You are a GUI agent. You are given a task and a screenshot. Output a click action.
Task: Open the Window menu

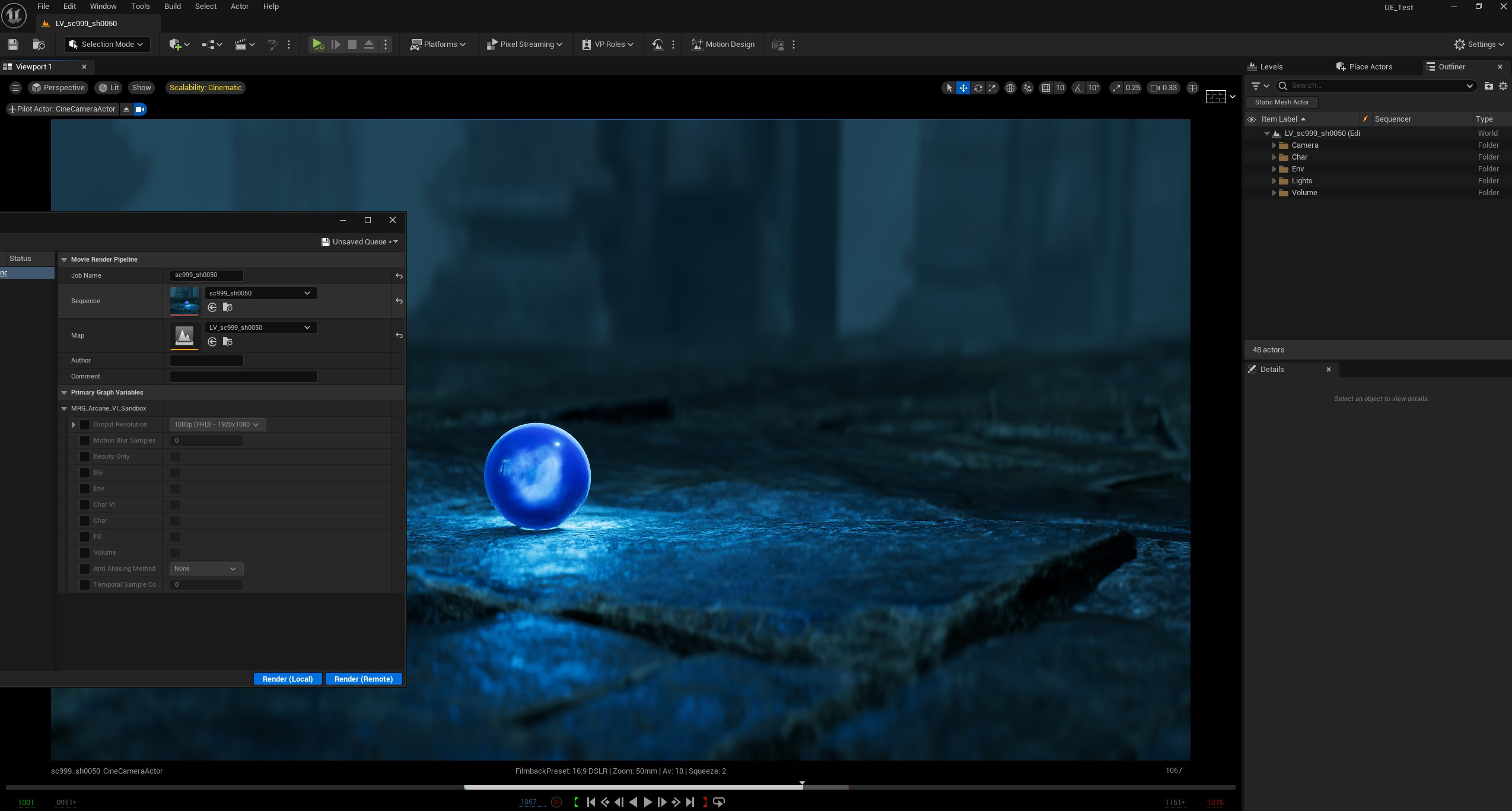[103, 7]
